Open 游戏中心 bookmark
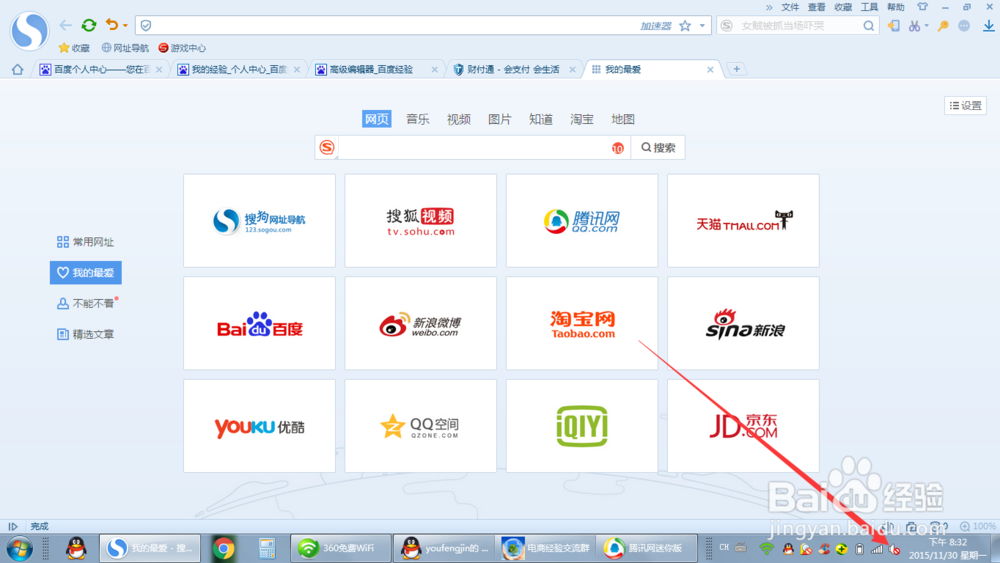 tap(182, 48)
